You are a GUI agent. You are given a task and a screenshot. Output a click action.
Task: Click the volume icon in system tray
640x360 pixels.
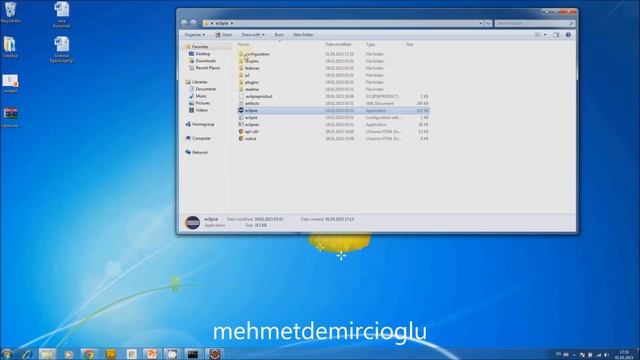[606, 355]
